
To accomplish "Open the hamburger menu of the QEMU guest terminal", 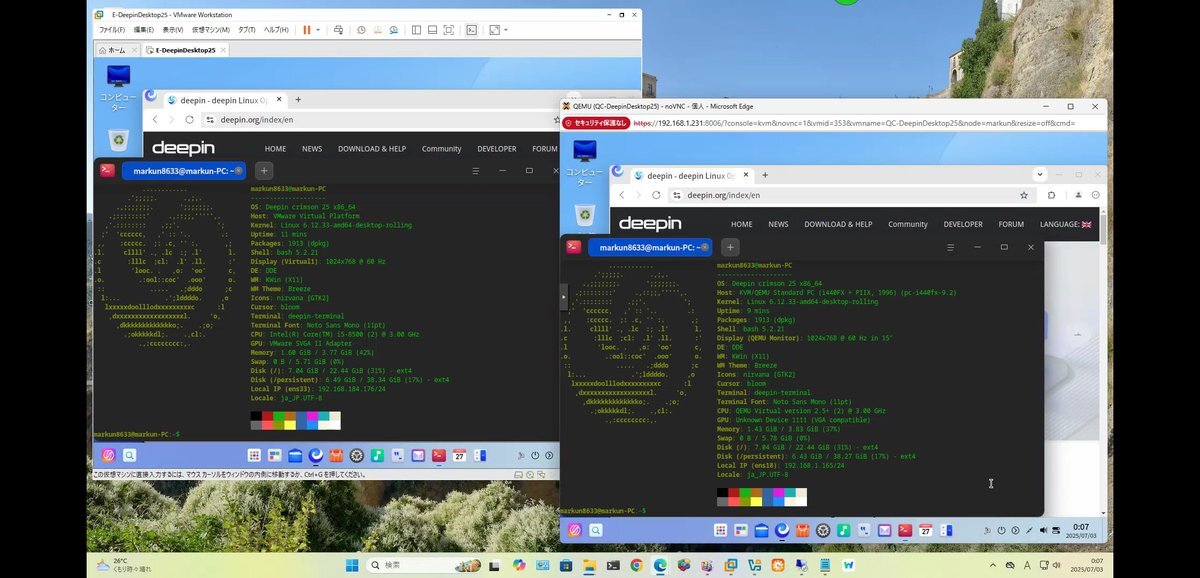I will [x=950, y=247].
